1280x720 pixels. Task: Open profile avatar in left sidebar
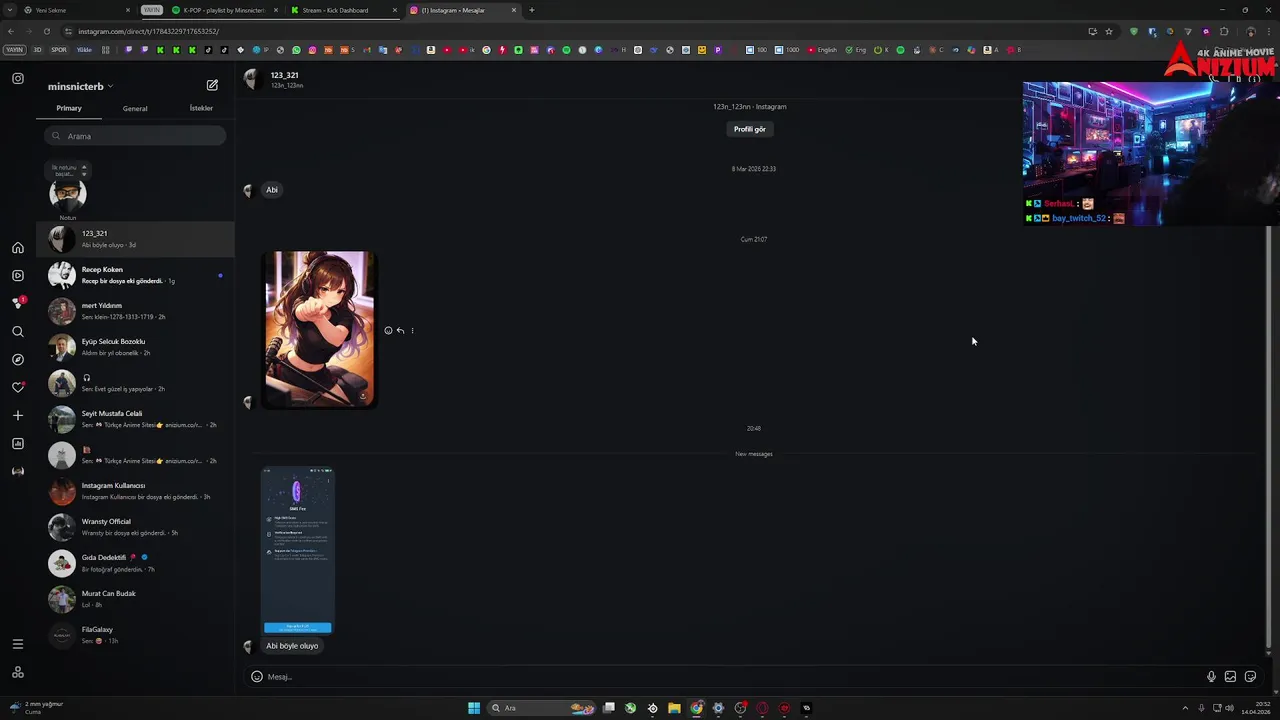tap(18, 471)
